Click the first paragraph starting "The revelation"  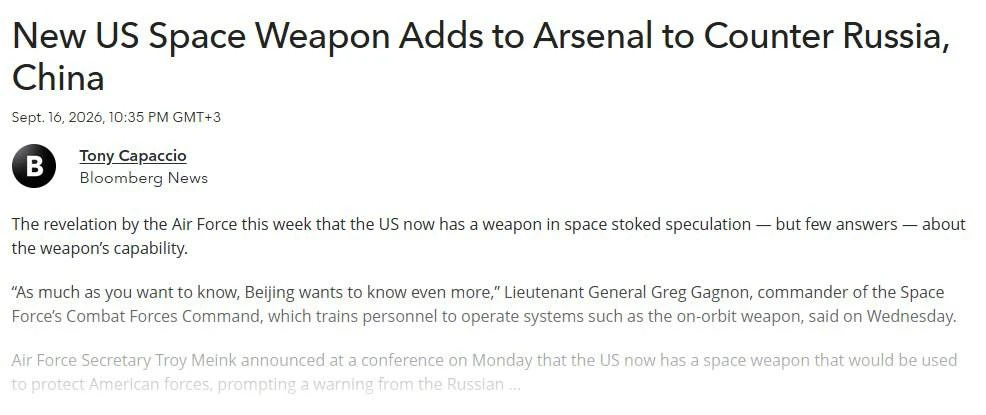point(489,236)
